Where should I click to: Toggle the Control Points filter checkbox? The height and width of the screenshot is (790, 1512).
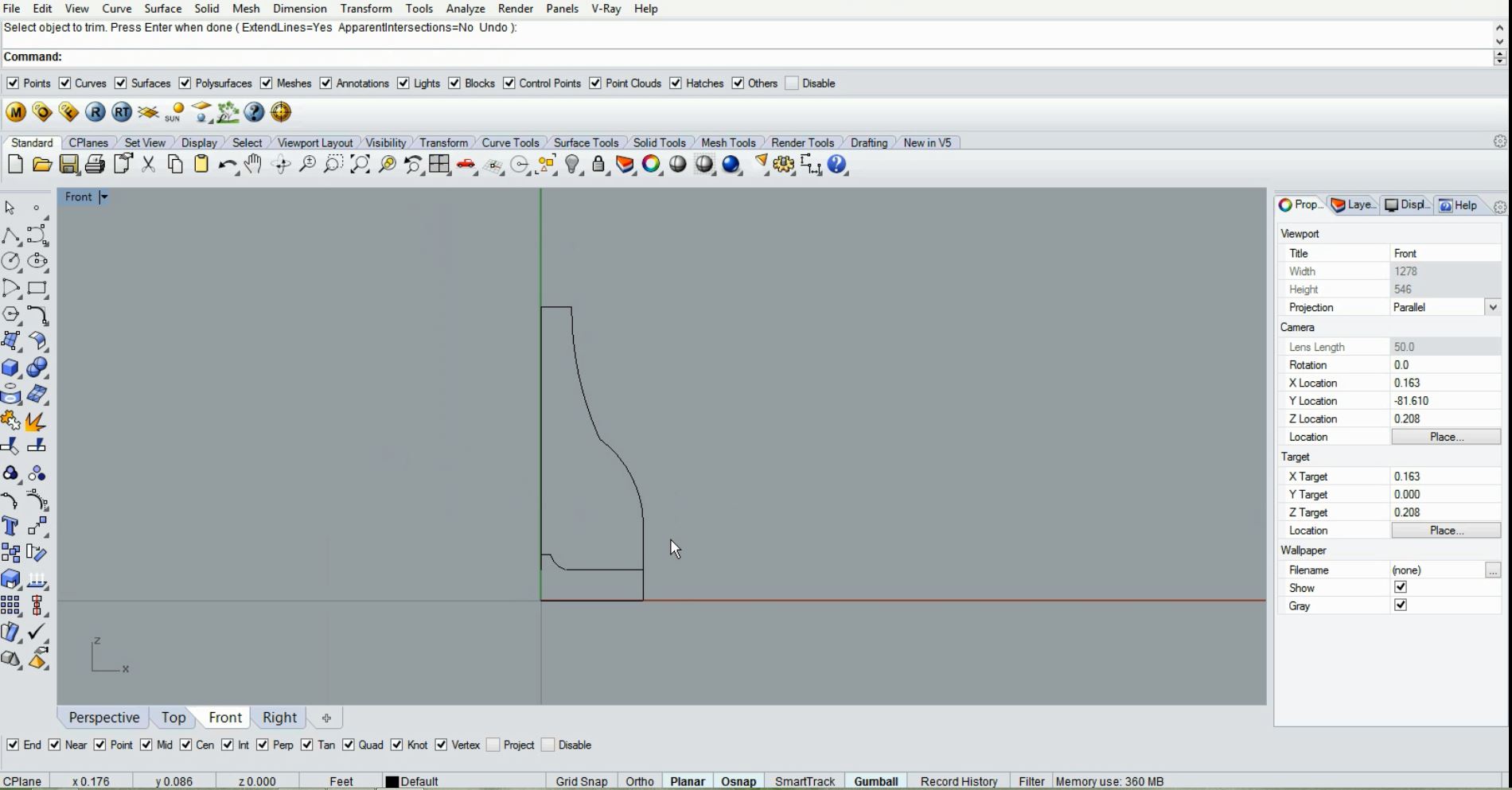(509, 84)
